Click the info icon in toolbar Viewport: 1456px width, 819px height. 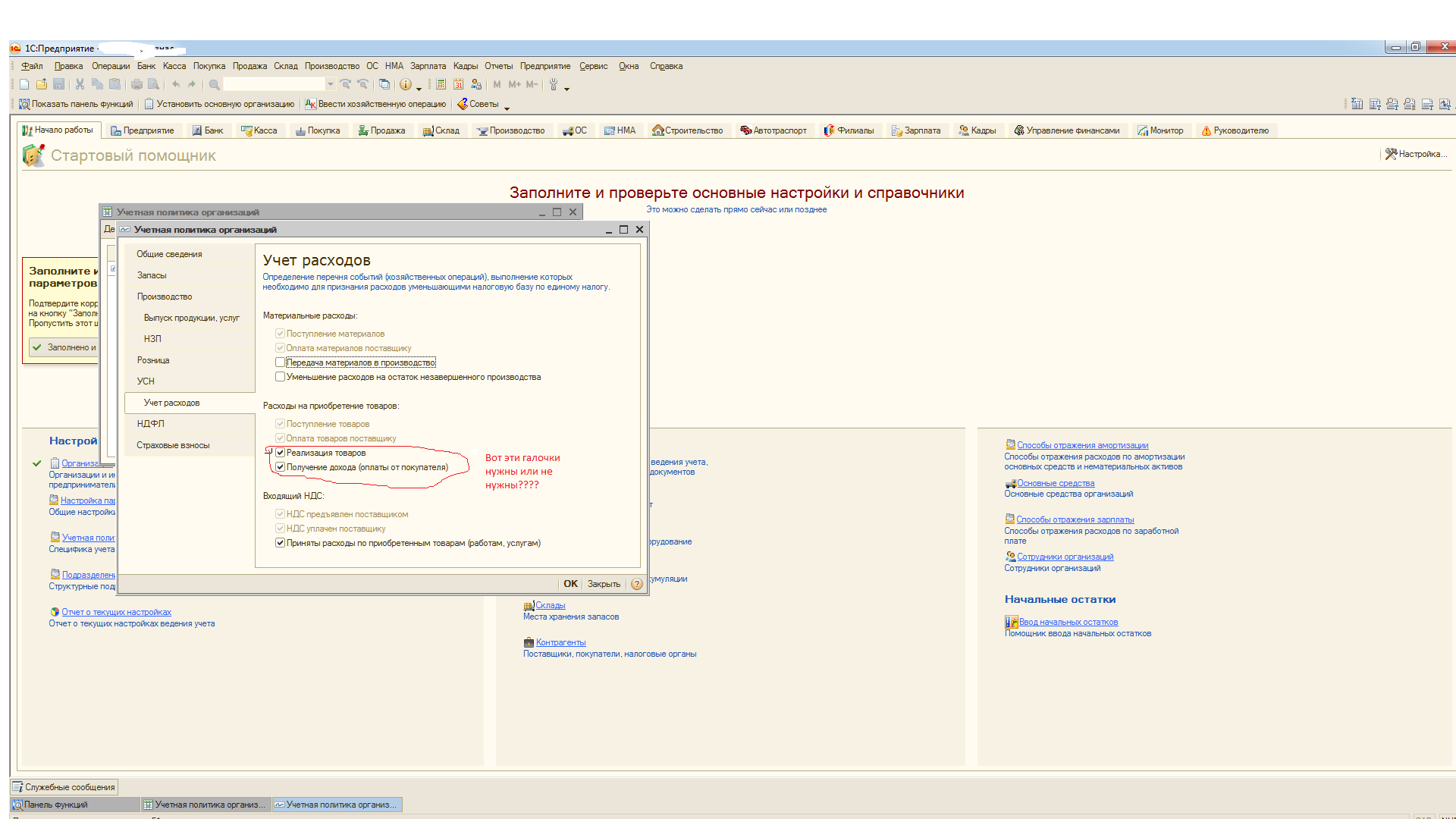coord(406,85)
